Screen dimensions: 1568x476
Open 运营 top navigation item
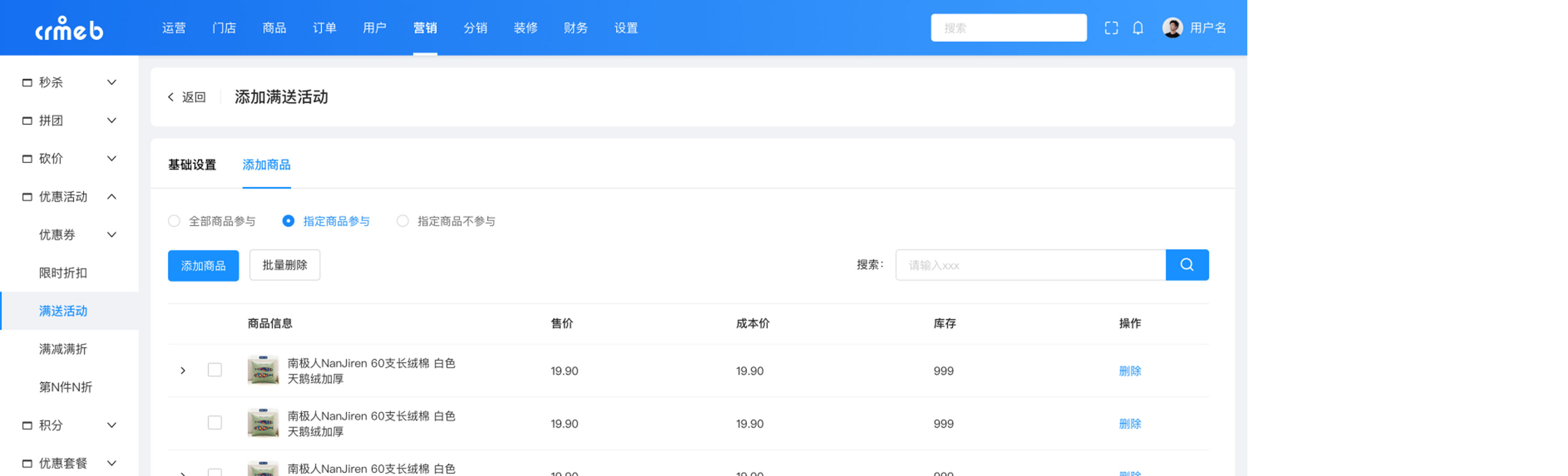[x=174, y=28]
